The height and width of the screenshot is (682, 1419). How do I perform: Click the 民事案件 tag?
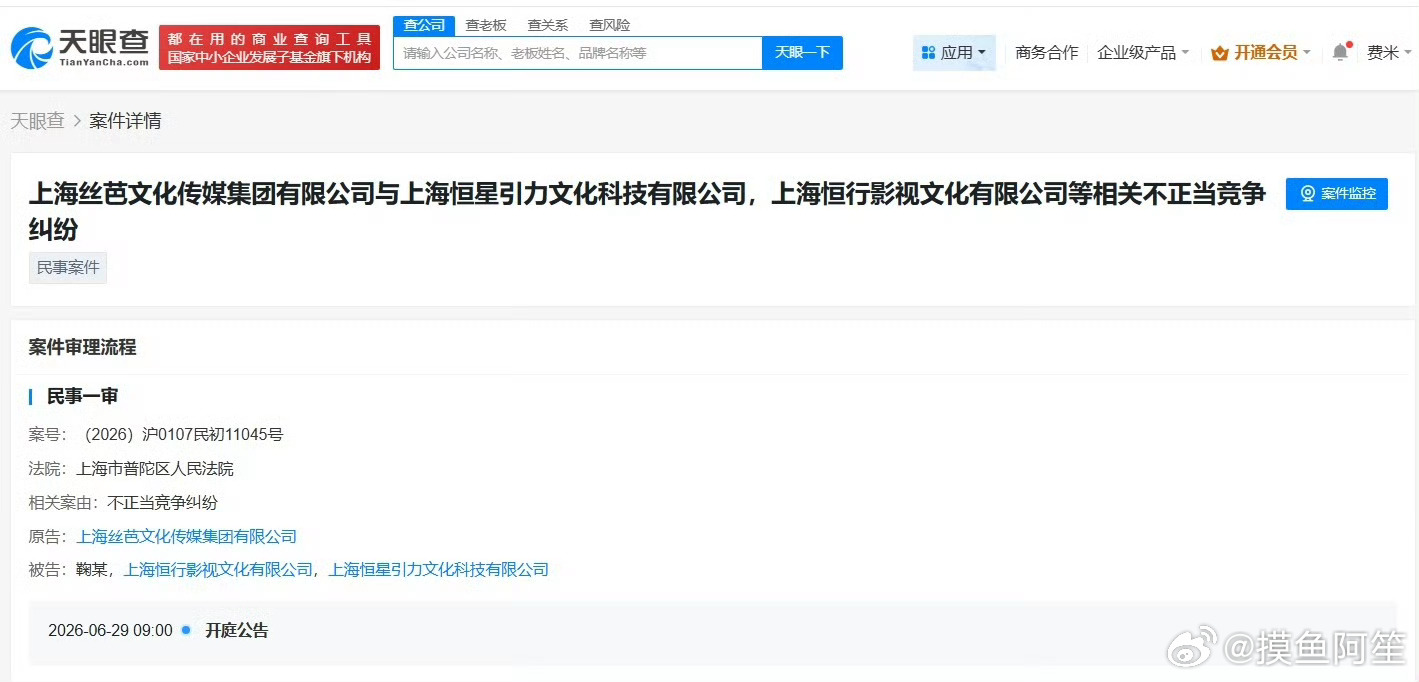[x=68, y=268]
